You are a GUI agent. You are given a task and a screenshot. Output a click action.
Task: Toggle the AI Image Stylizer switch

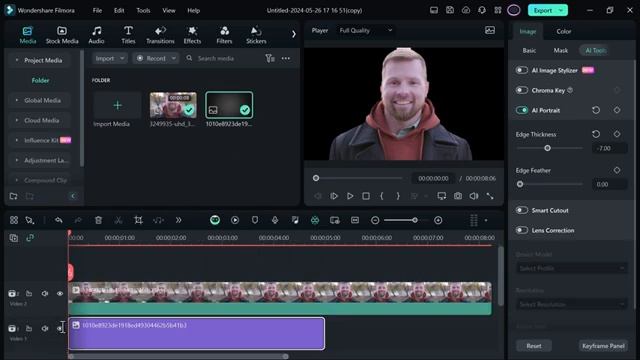[x=522, y=70]
